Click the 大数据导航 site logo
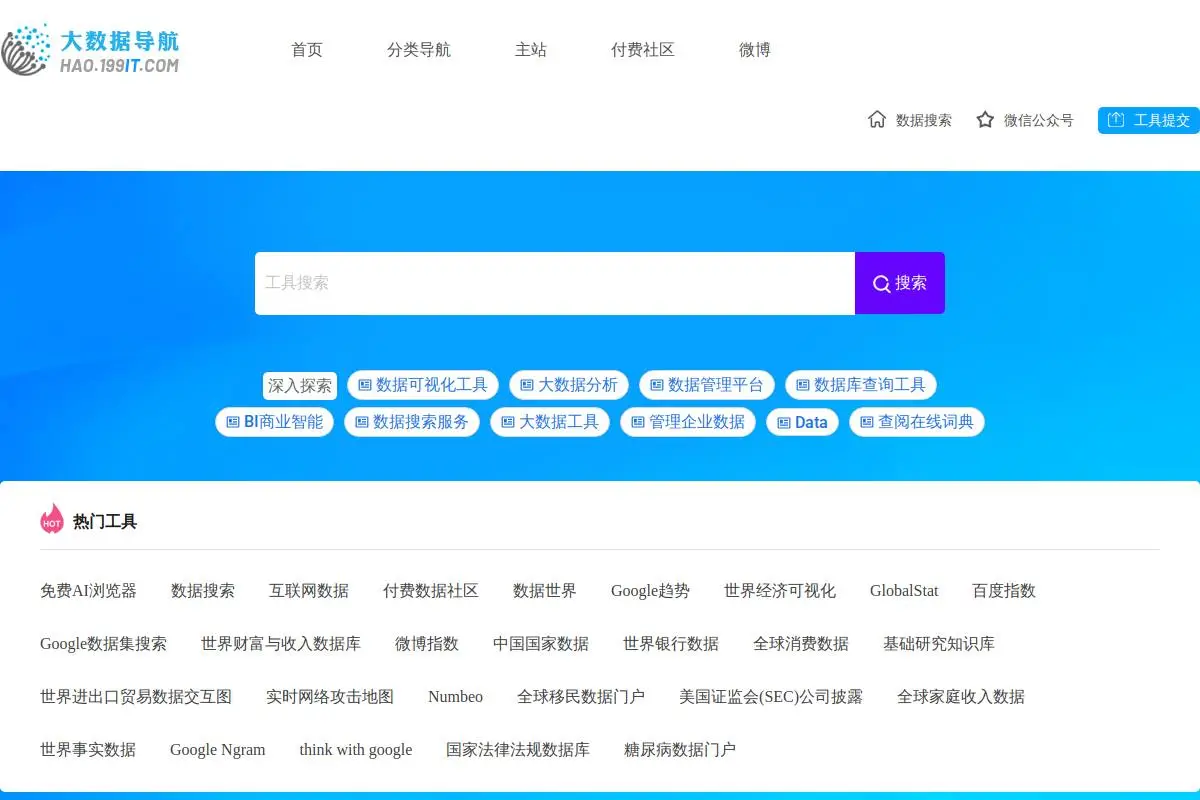This screenshot has height=800, width=1200. click(x=90, y=50)
